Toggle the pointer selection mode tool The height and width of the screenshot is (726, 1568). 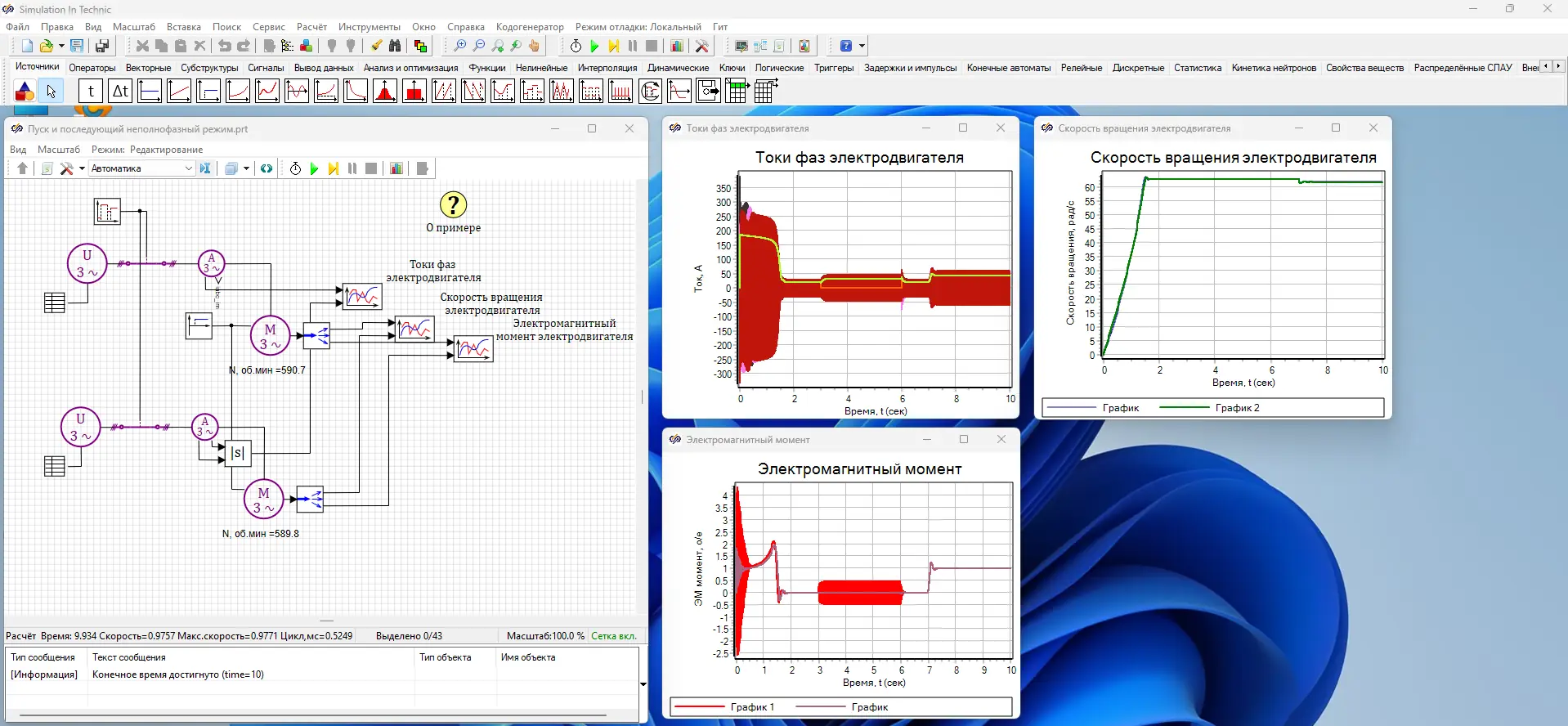[51, 91]
